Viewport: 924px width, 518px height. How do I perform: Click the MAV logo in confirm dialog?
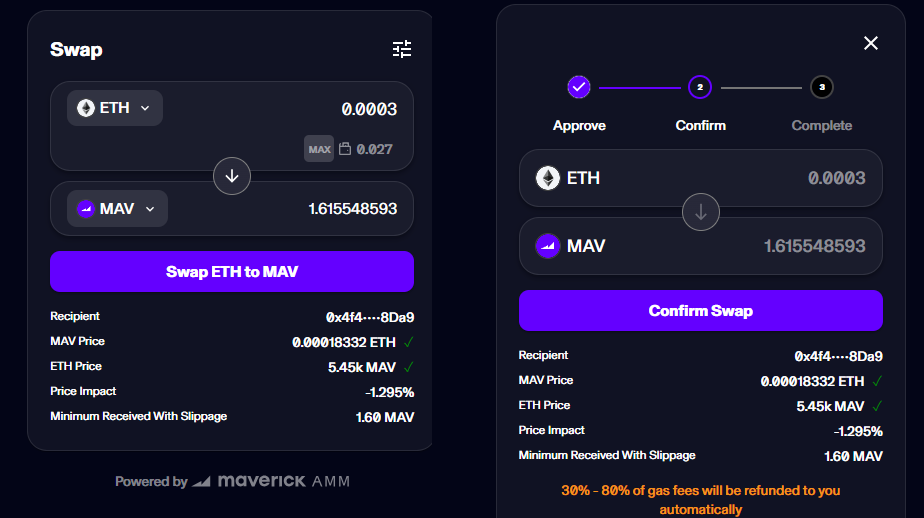[x=547, y=246]
